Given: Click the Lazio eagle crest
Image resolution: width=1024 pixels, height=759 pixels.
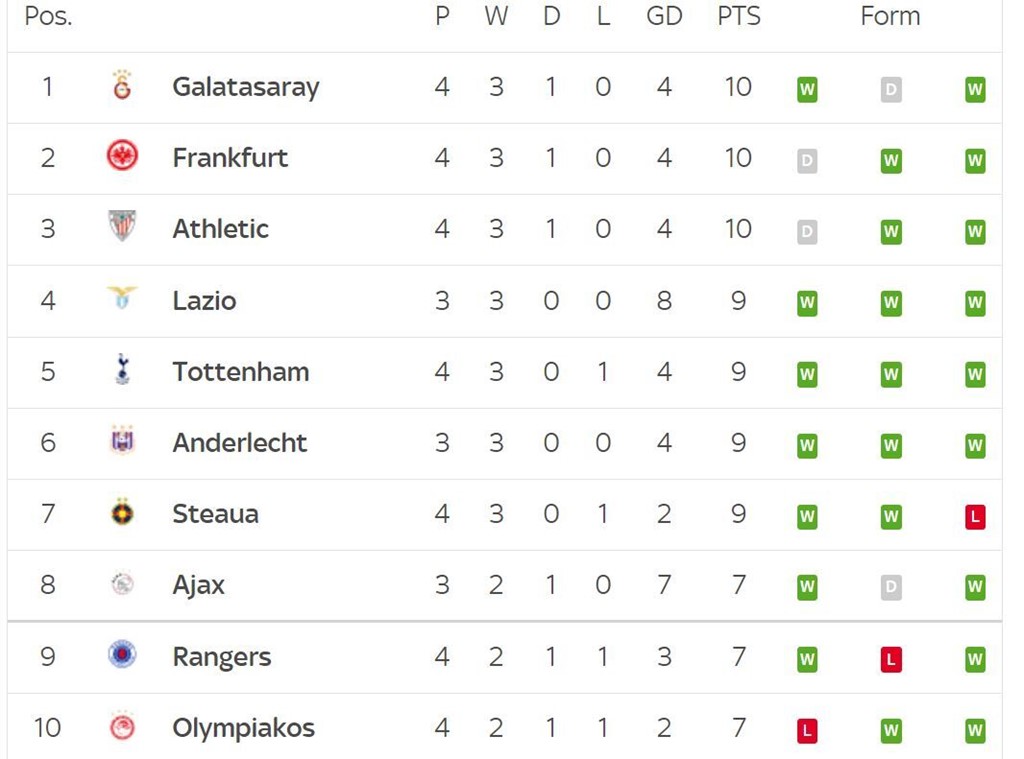Looking at the screenshot, I should coord(122,298).
